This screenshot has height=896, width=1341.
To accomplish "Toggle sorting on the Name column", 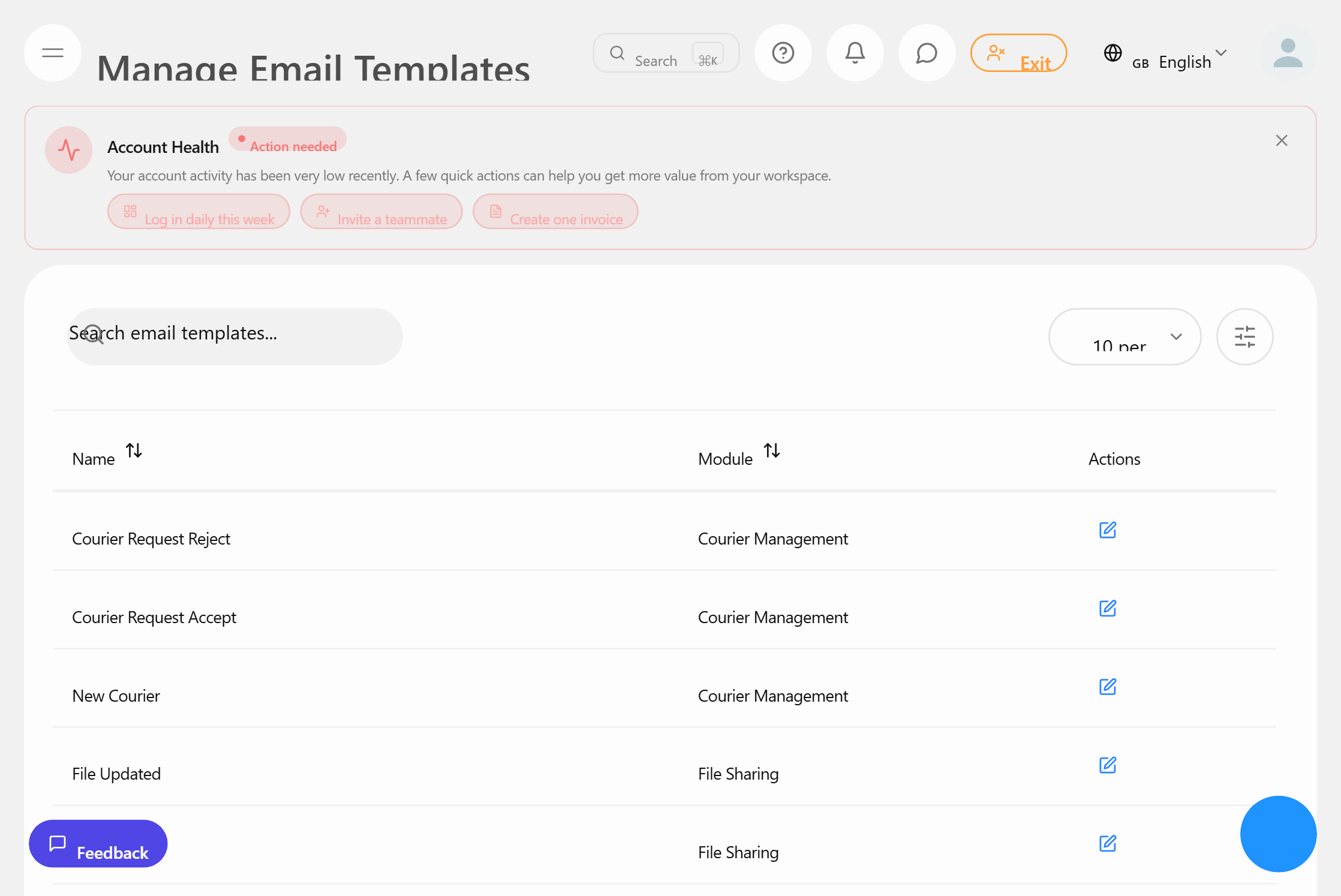I will [134, 451].
